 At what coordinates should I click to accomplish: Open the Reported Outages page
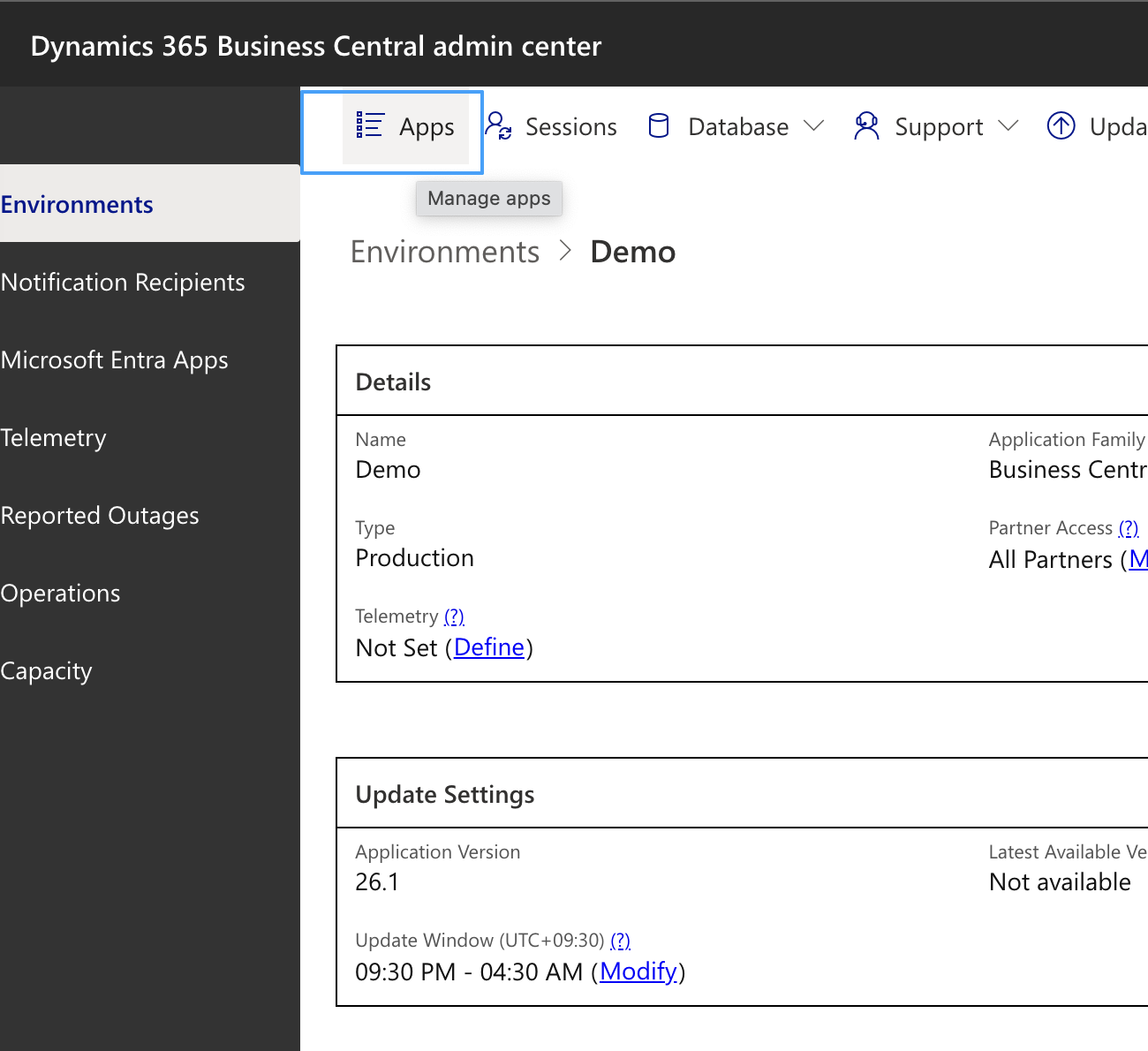(x=100, y=515)
